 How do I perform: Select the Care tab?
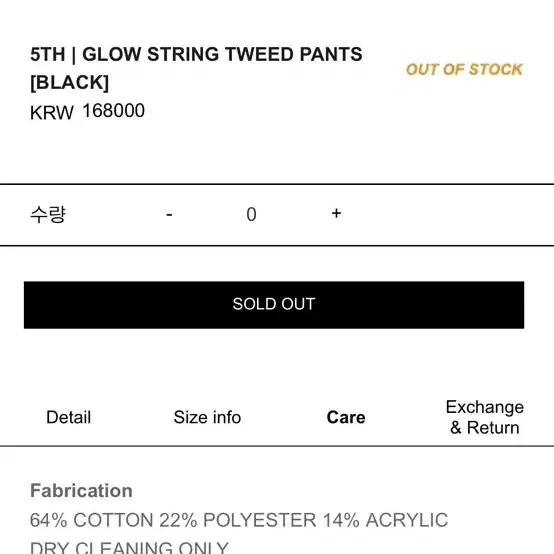(x=346, y=417)
